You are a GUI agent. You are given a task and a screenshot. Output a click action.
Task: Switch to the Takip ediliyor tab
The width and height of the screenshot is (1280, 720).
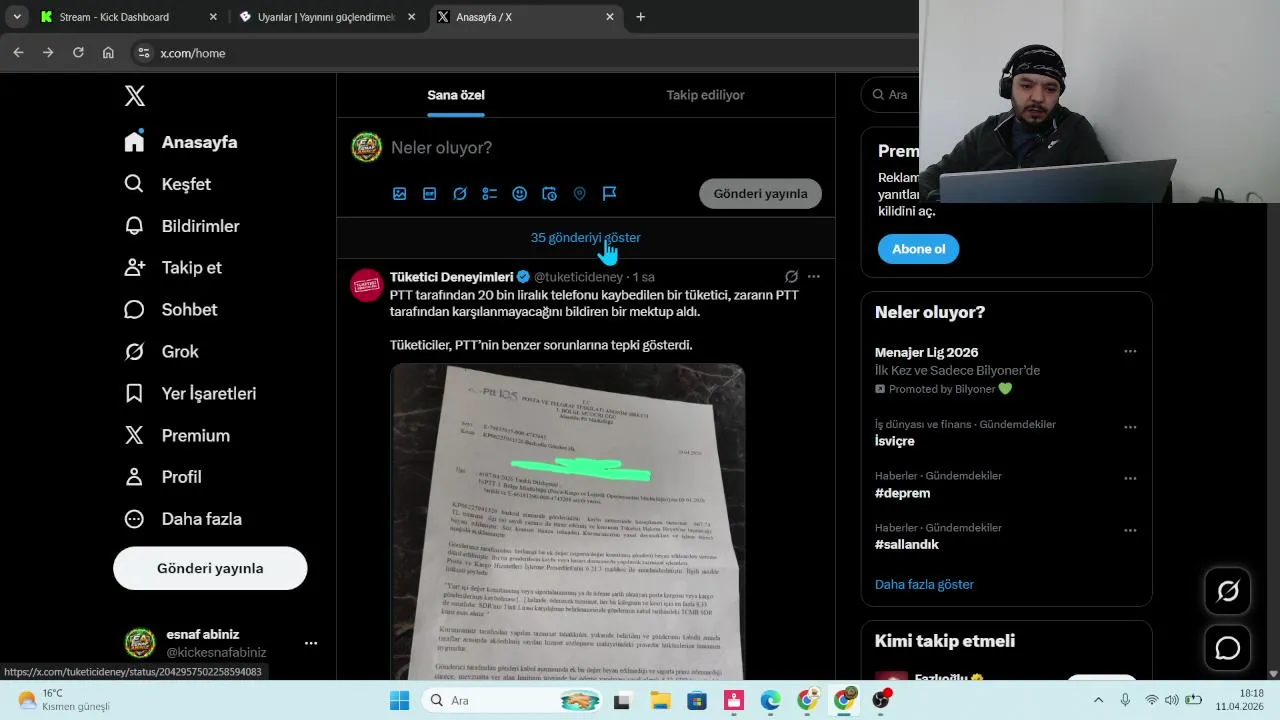pyautogui.click(x=705, y=95)
